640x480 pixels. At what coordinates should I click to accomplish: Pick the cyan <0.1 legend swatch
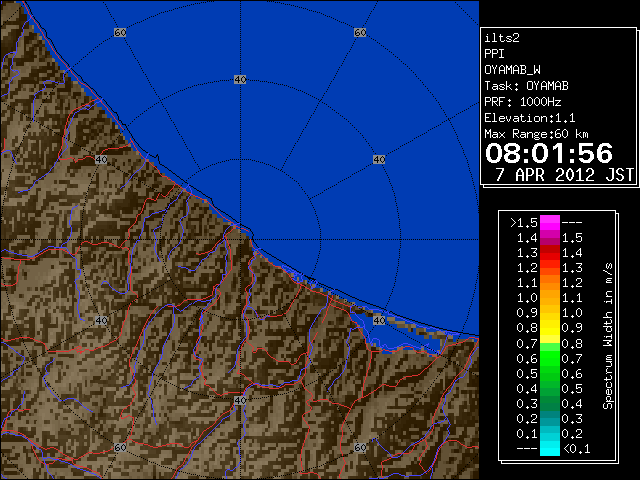(550, 448)
